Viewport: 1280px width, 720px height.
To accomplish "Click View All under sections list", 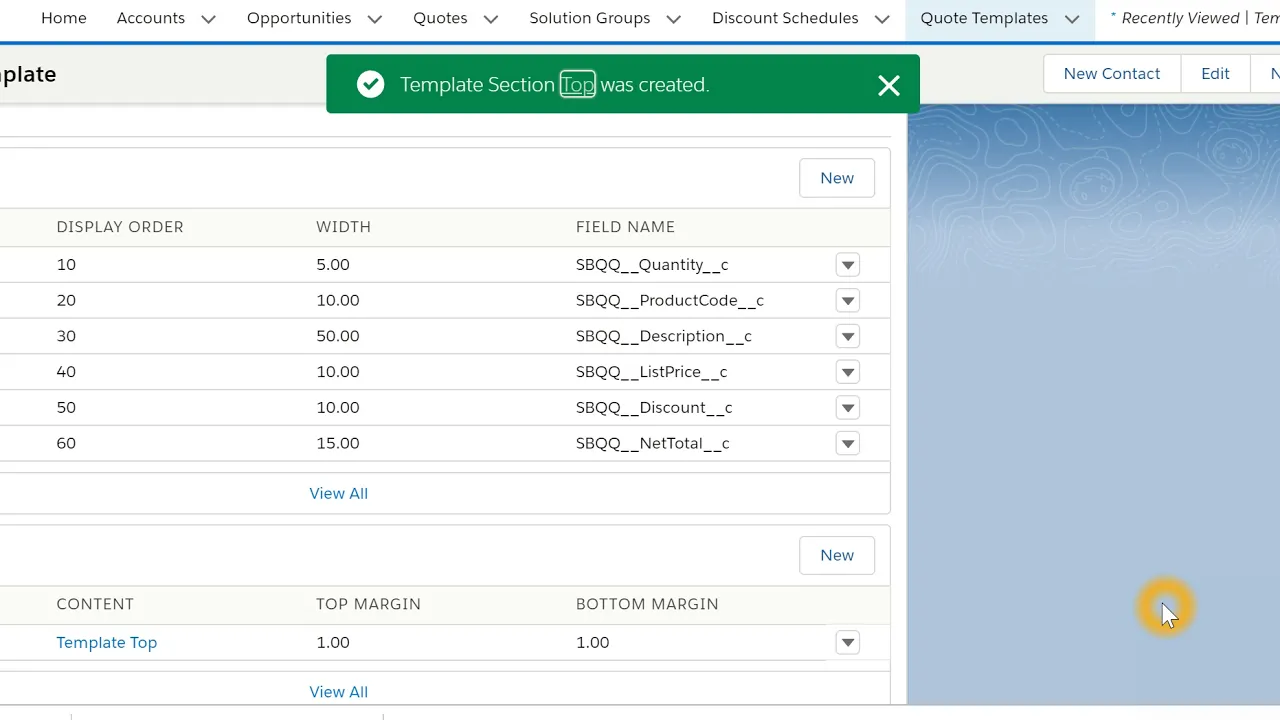I will pos(339,692).
